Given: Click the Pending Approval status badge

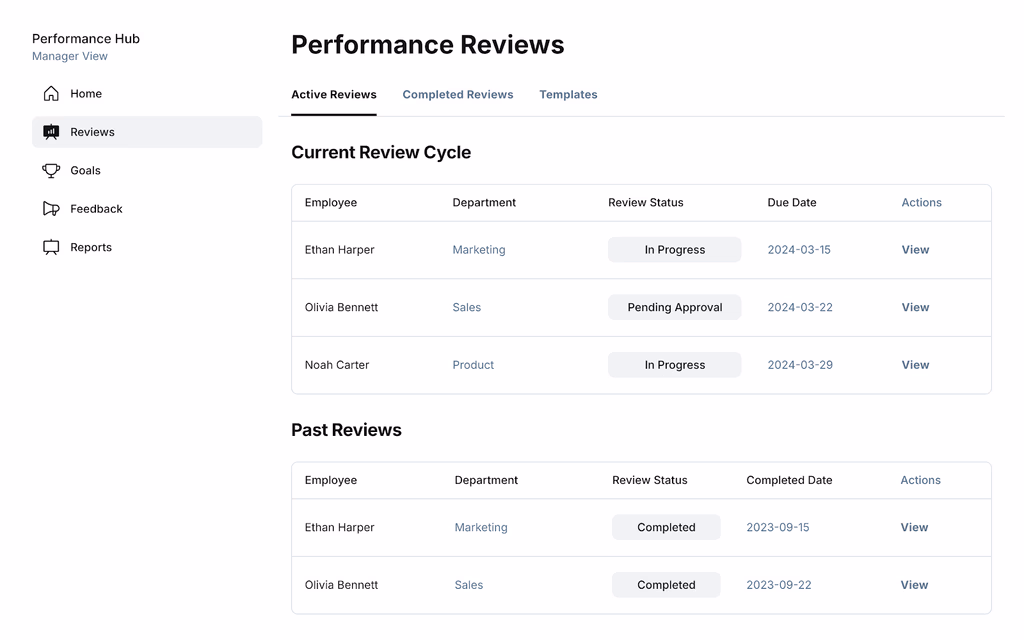Looking at the screenshot, I should 675,307.
